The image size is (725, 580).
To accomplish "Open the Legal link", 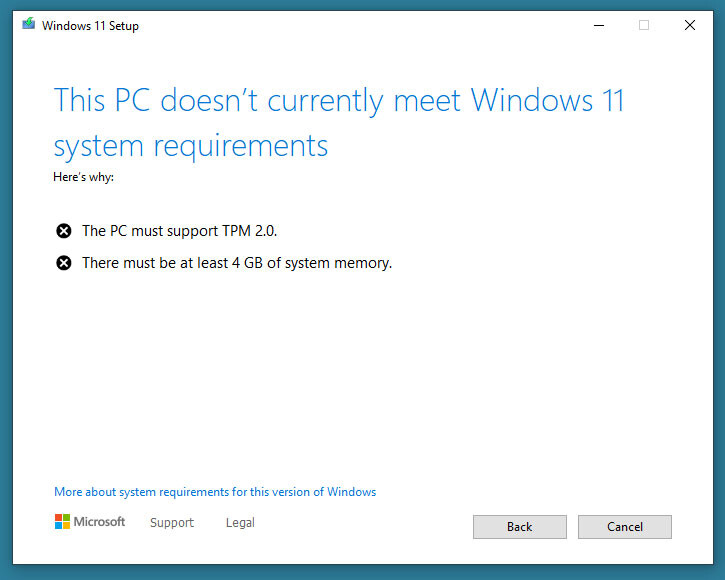I will click(x=240, y=523).
